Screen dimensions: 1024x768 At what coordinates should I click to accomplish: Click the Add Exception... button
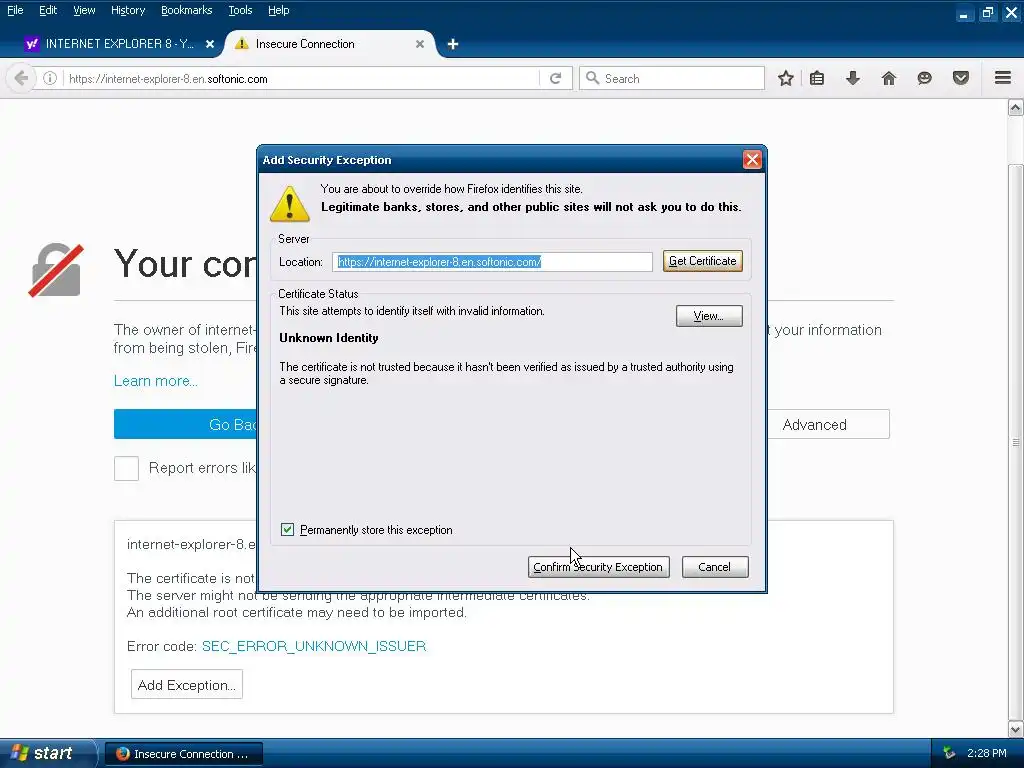tap(187, 684)
